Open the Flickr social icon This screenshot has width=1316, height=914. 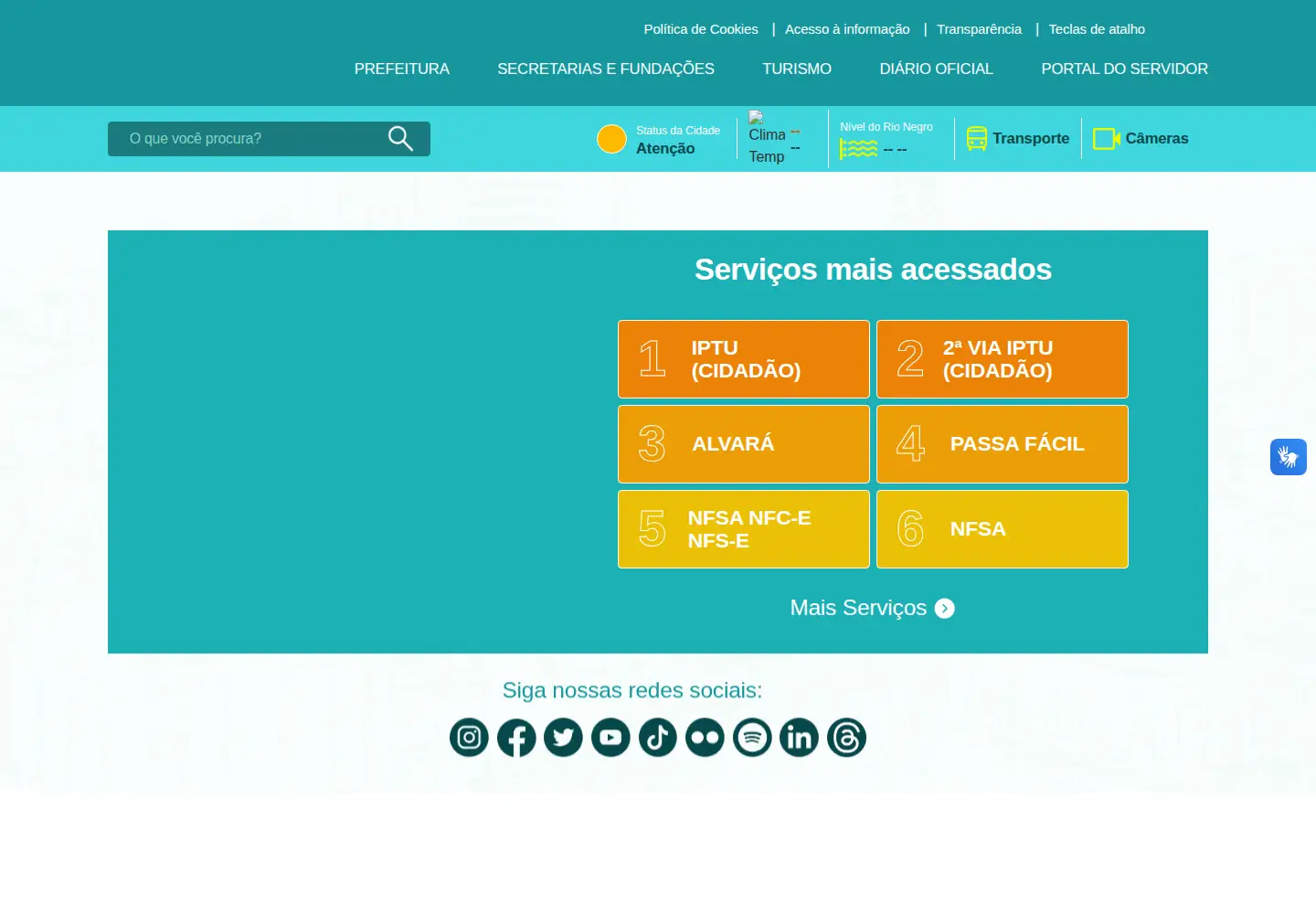point(705,738)
